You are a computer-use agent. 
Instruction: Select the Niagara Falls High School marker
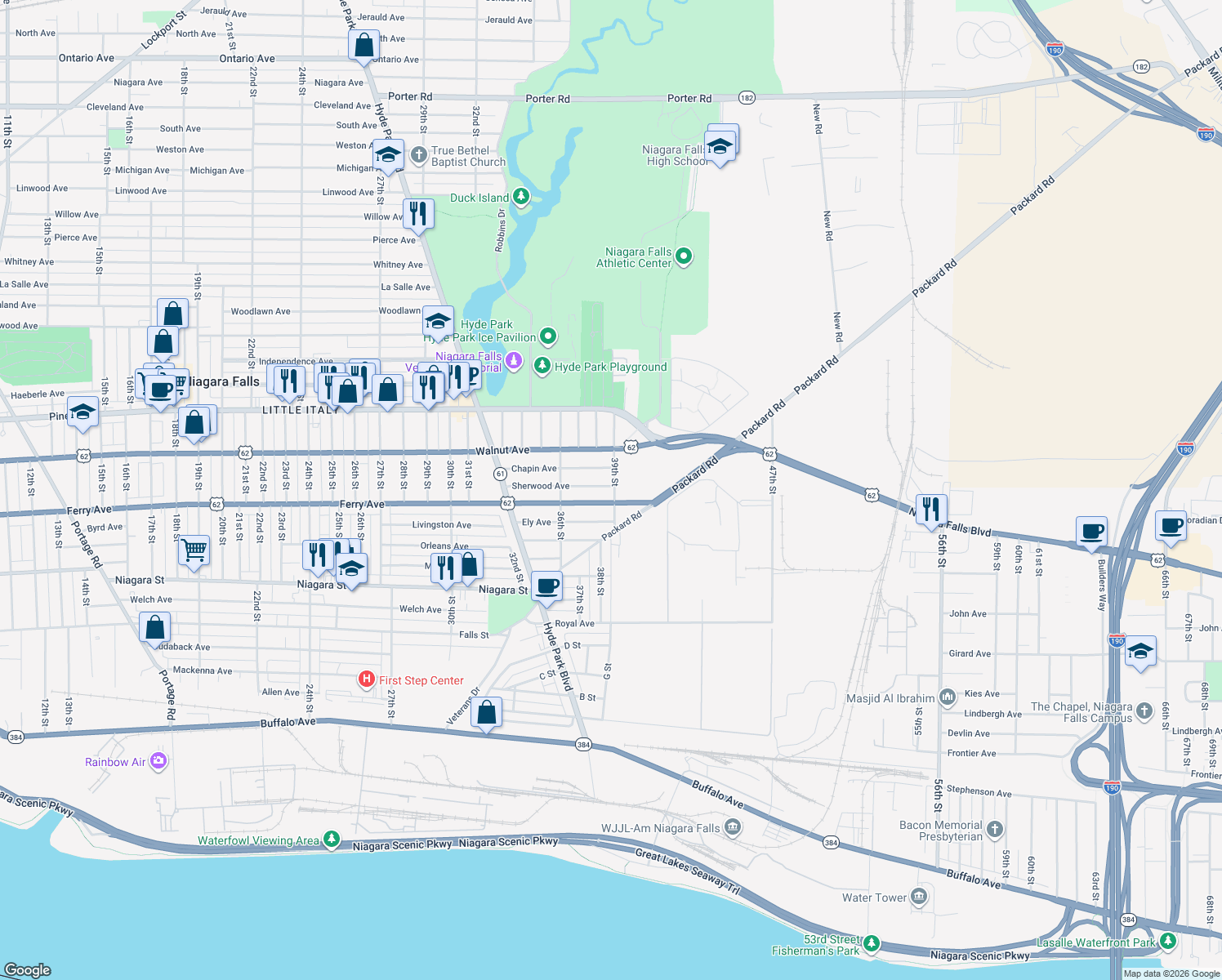pyautogui.click(x=720, y=146)
